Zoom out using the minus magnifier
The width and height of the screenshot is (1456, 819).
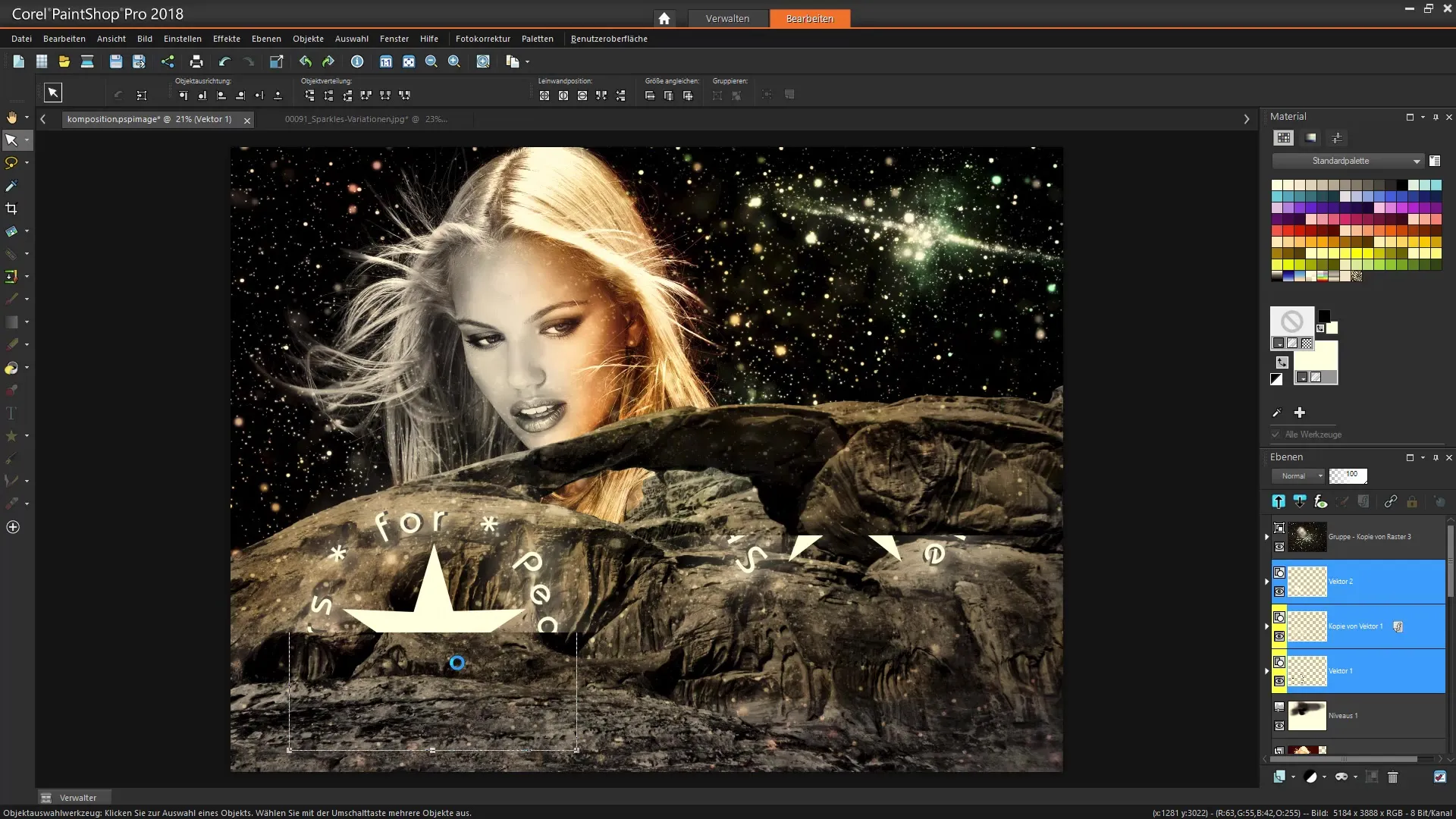431,61
